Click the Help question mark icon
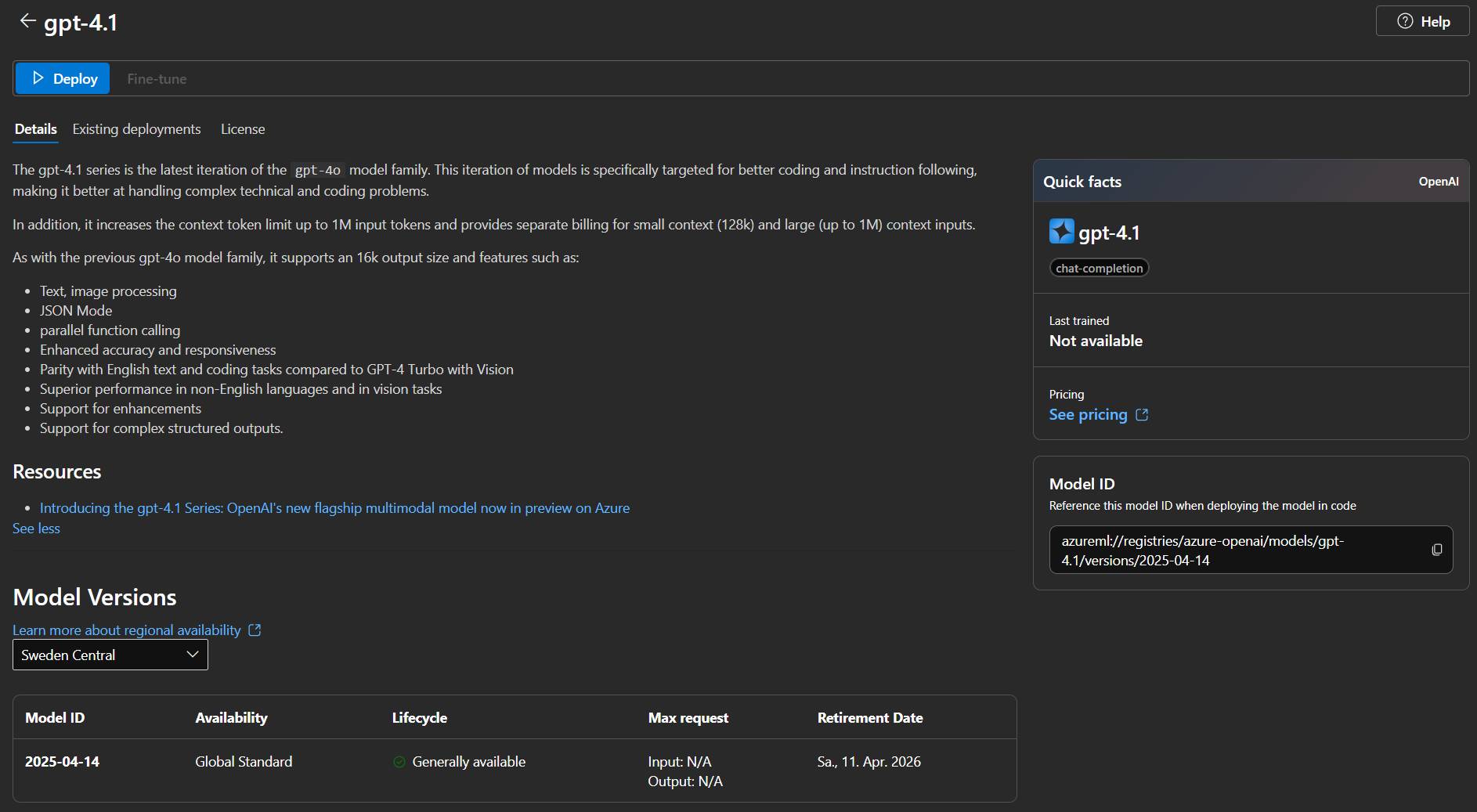The width and height of the screenshot is (1477, 812). point(1405,21)
